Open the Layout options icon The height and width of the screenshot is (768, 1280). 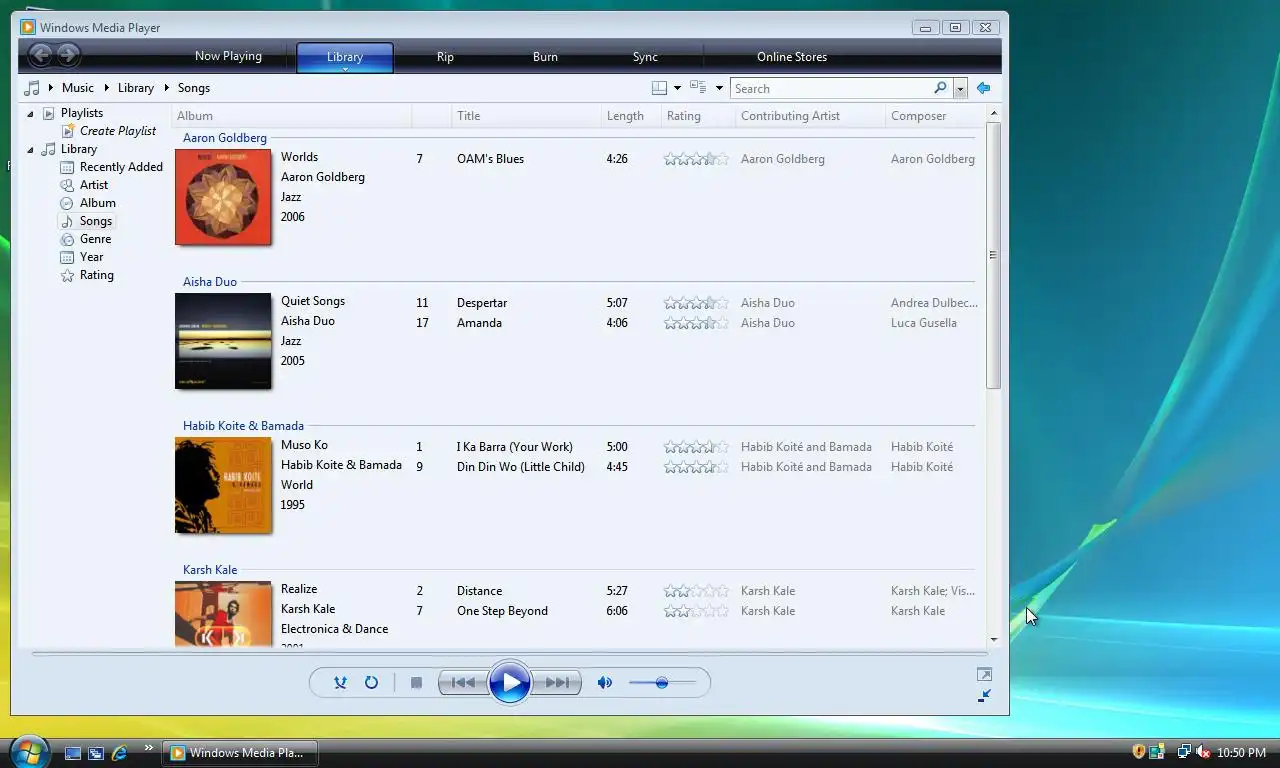(659, 88)
